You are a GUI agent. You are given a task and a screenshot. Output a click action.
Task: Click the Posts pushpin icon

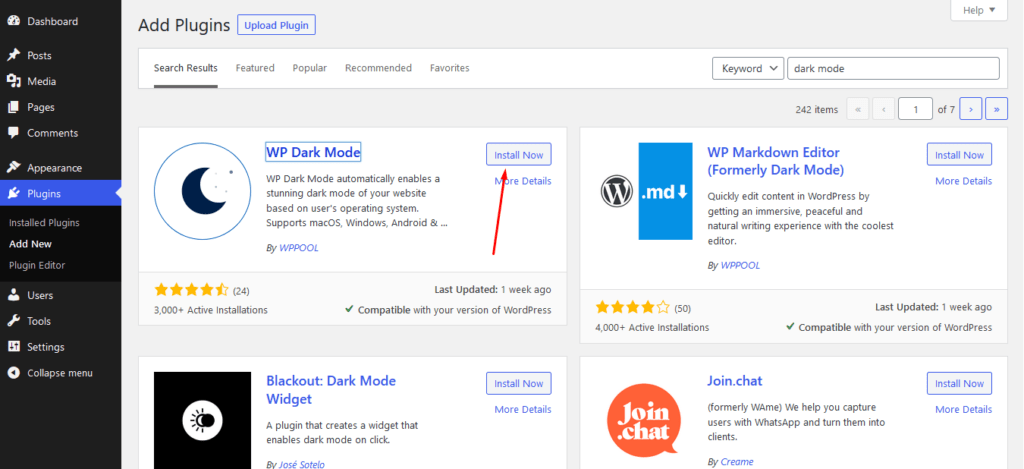[x=14, y=56]
